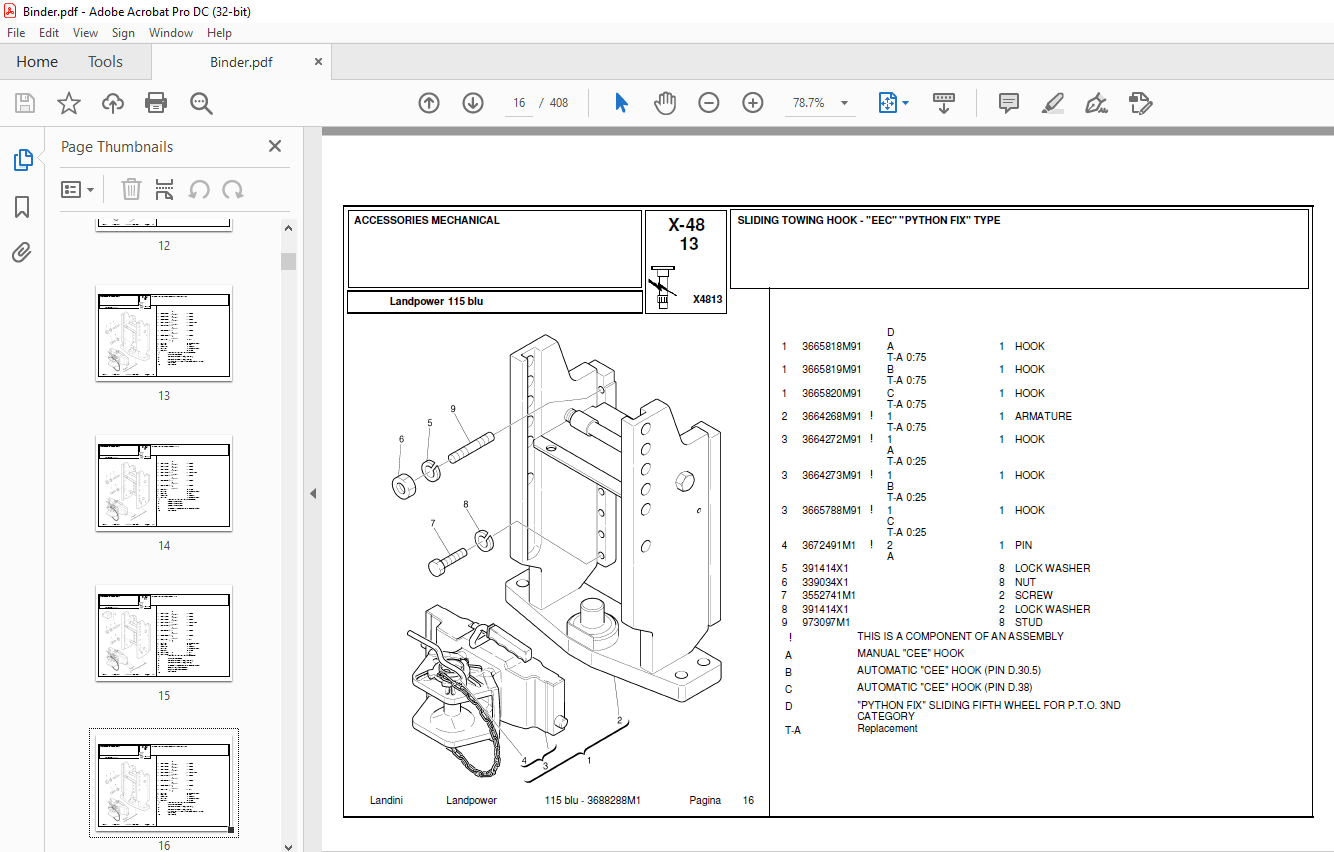Viewport: 1334px width, 852px height.
Task: Click the page number field showing 16
Action: (519, 103)
